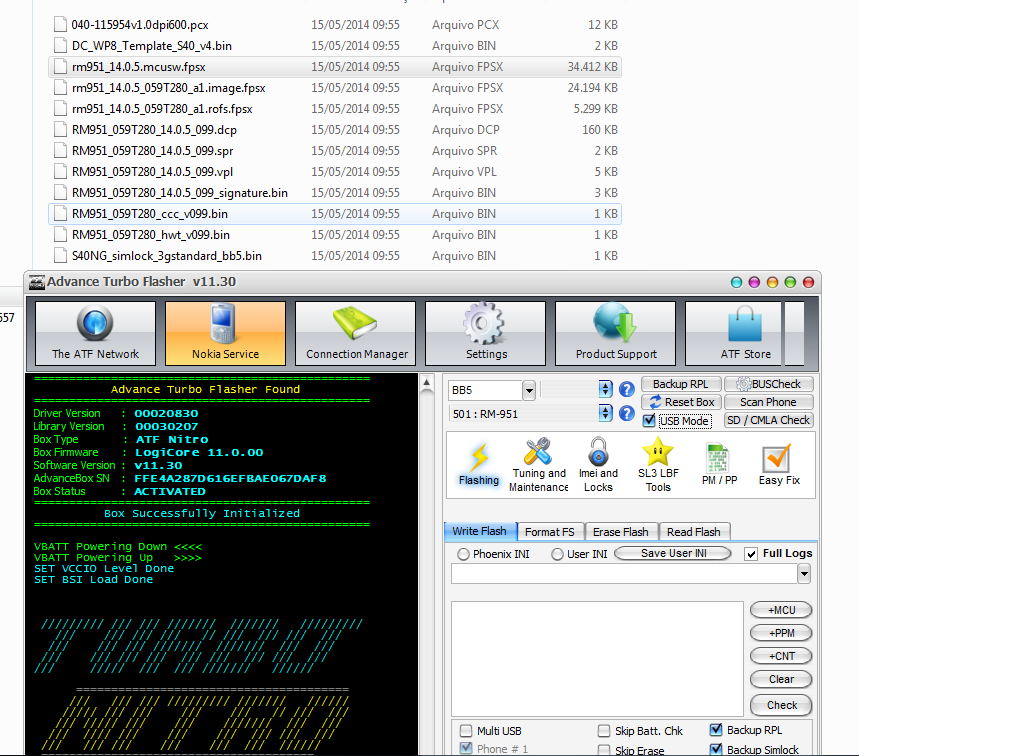Open the PM / PP tool
The image size is (1017, 756).
pyautogui.click(x=720, y=465)
